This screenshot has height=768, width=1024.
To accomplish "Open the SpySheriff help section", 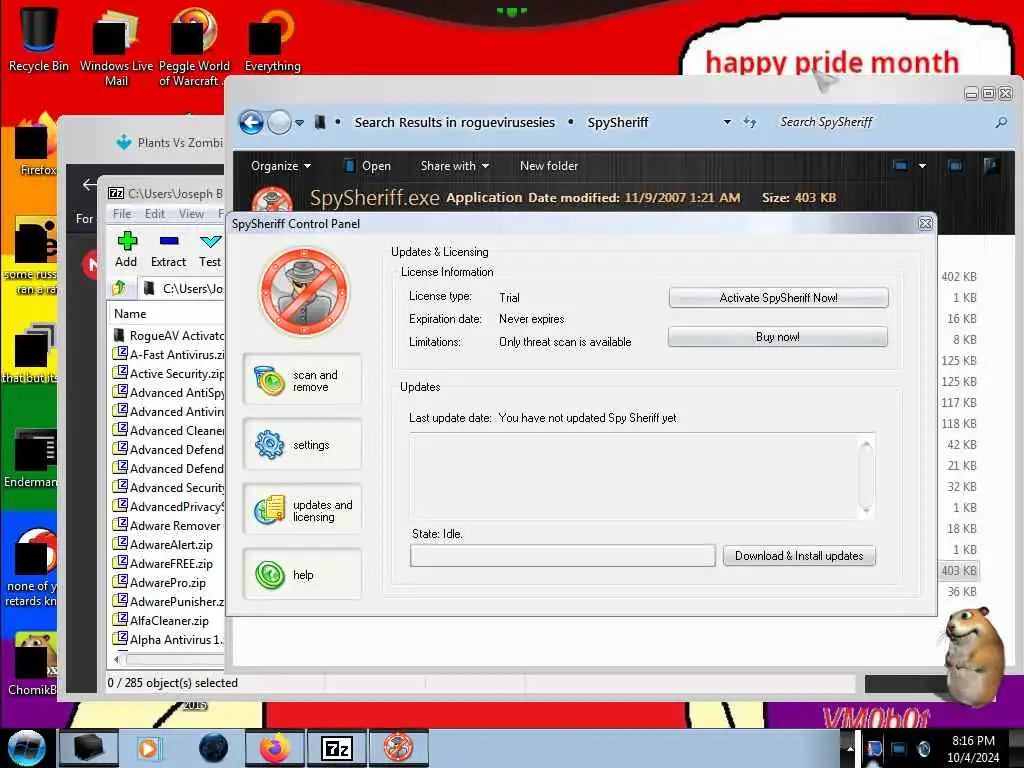I will coord(302,575).
